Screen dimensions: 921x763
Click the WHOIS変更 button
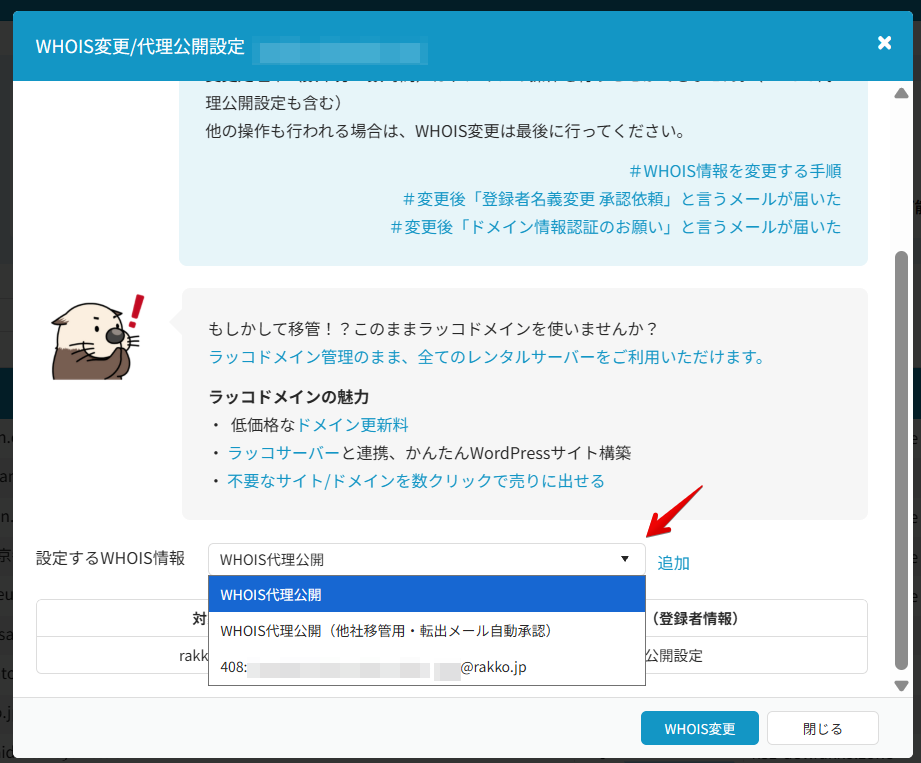[700, 728]
